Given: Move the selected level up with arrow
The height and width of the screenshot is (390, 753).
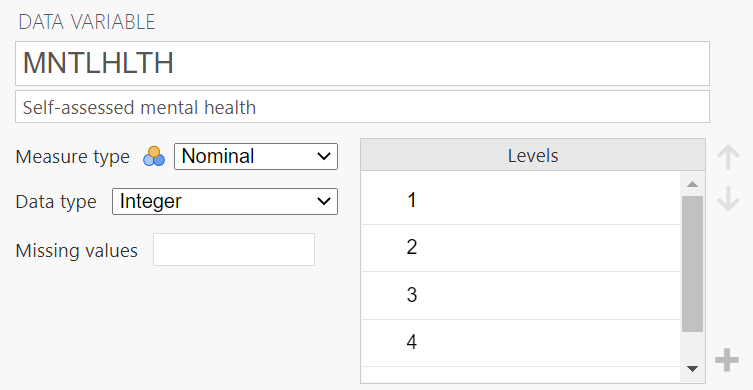Looking at the screenshot, I should [728, 158].
